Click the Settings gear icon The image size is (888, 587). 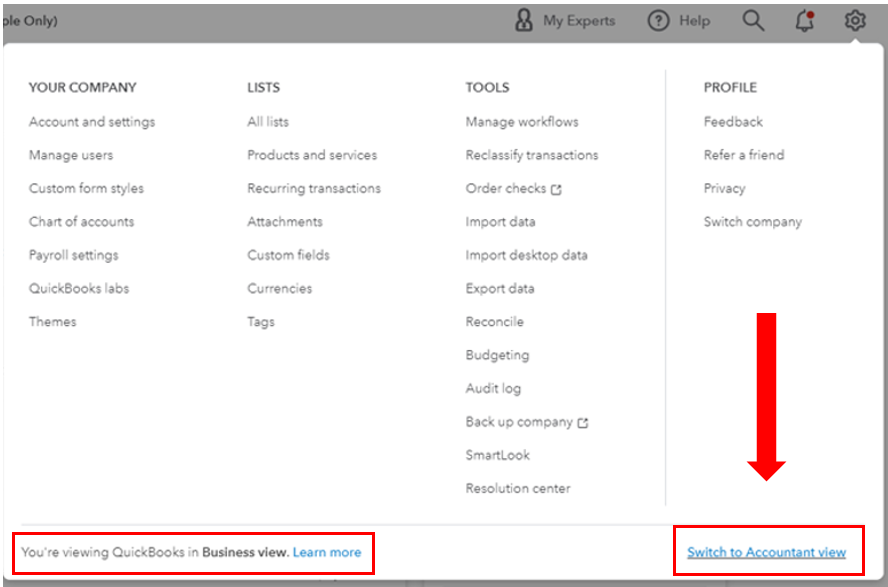(855, 21)
